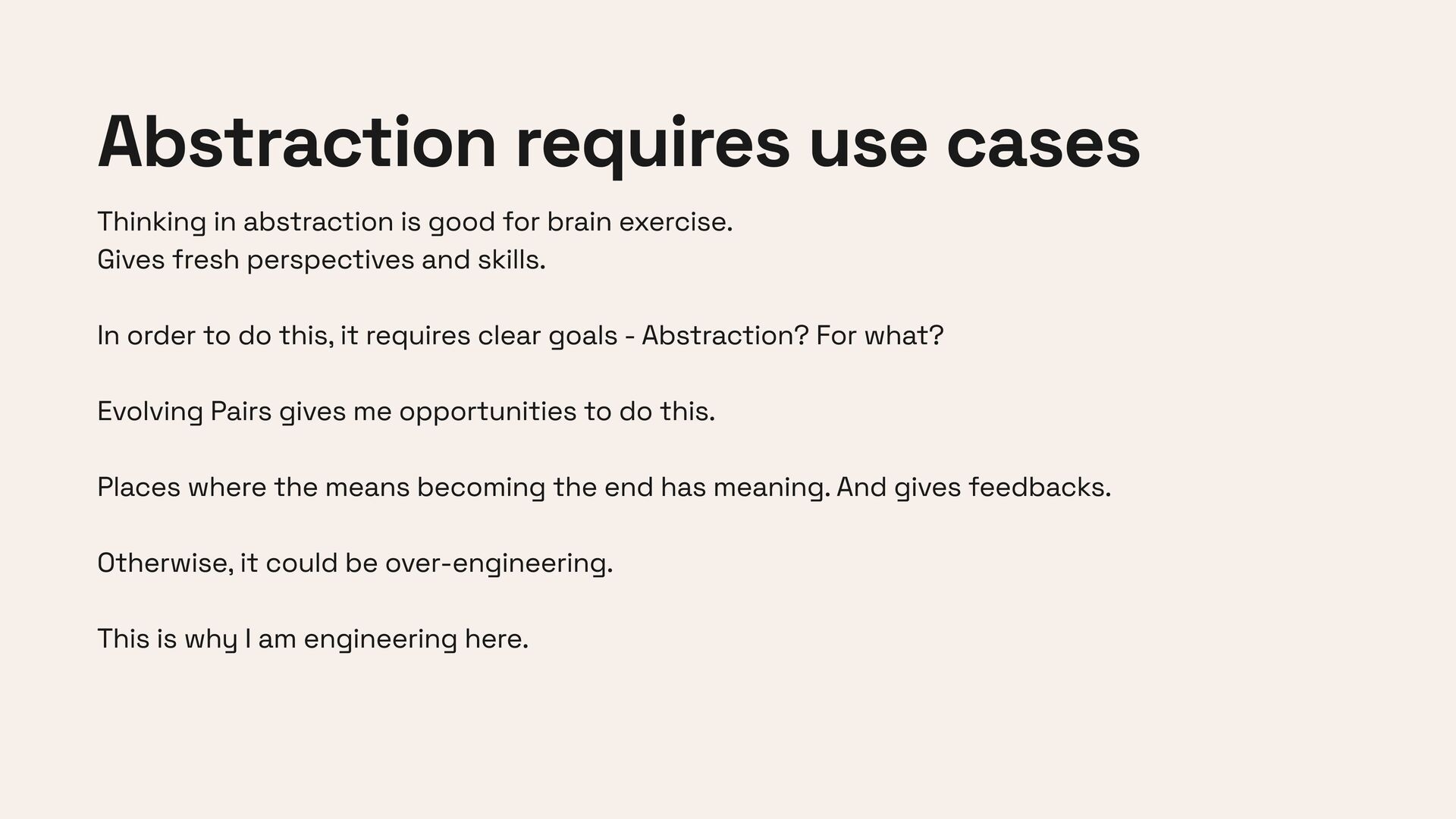Screen dimensions: 1456x819
Task: Click the word 'opportunities' in the body
Action: coord(488,412)
